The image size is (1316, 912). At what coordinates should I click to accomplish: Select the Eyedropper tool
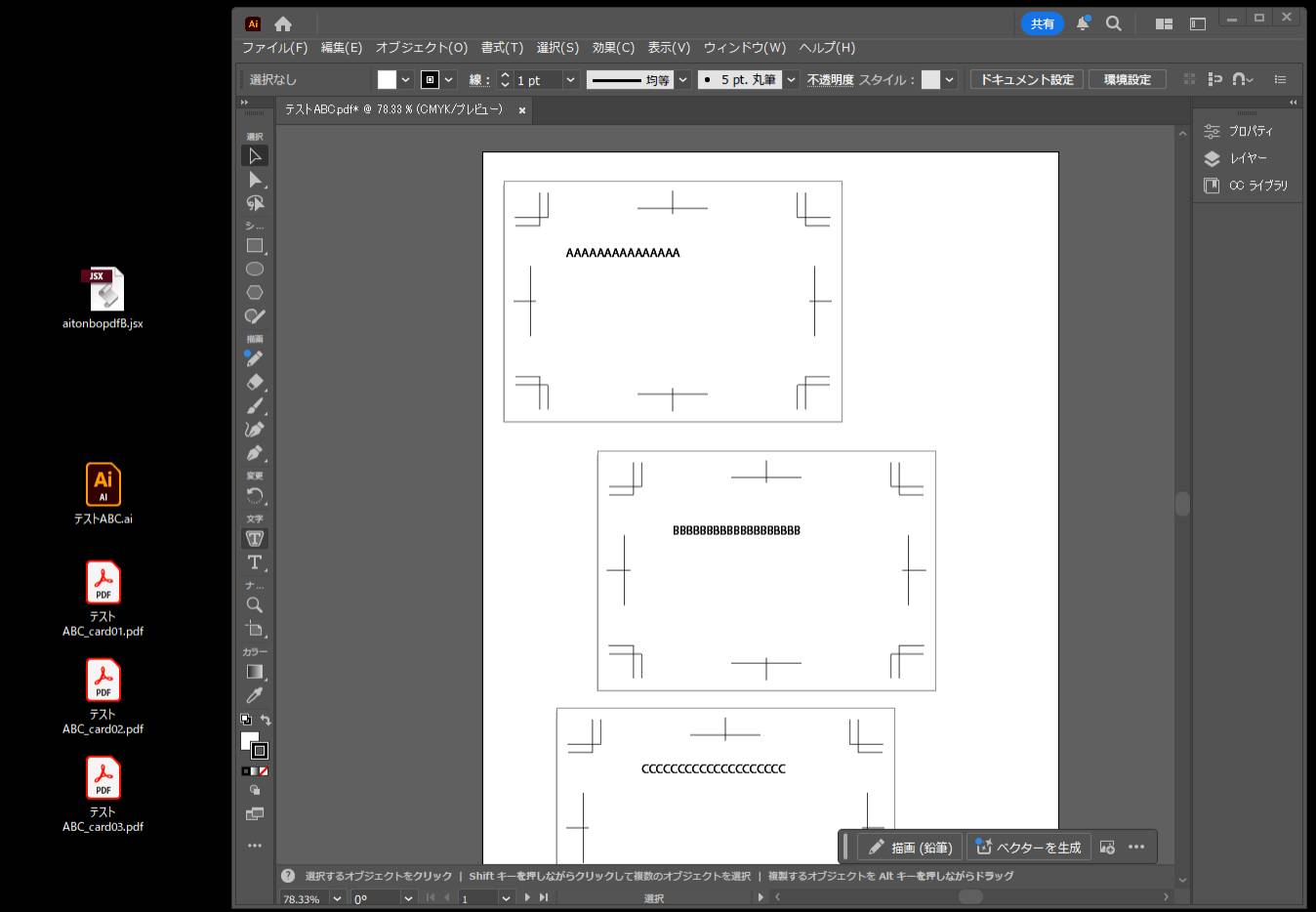pyautogui.click(x=255, y=695)
